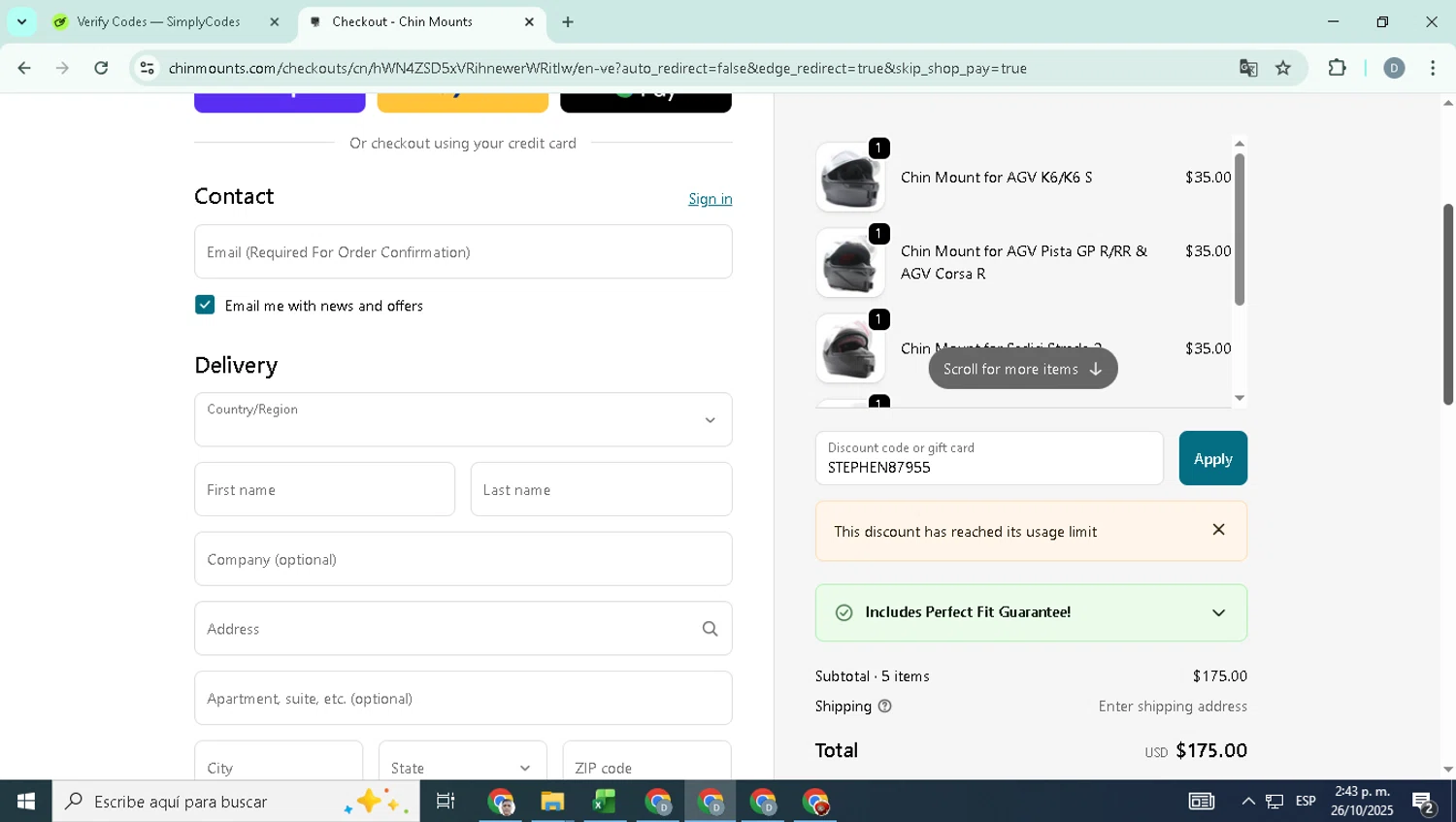Click the translate page icon
1456x822 pixels.
1248,68
